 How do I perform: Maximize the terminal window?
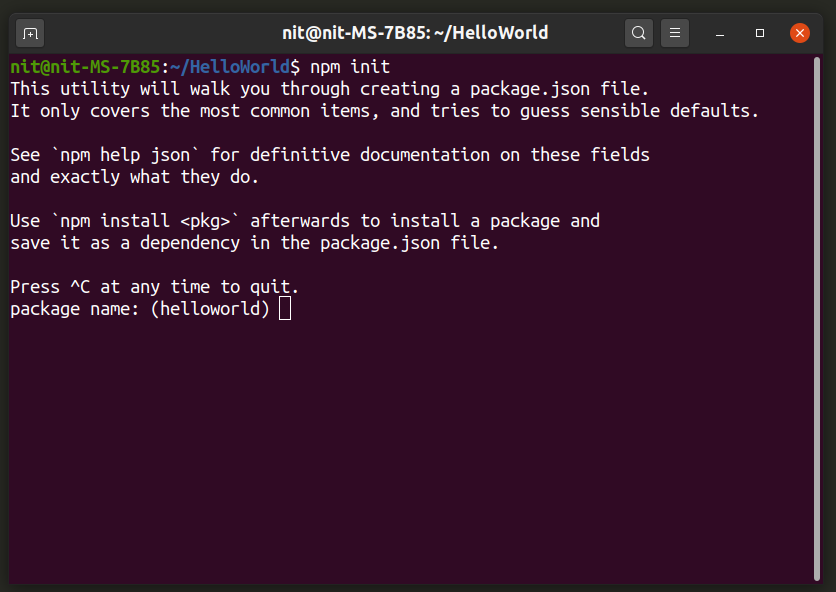(760, 33)
